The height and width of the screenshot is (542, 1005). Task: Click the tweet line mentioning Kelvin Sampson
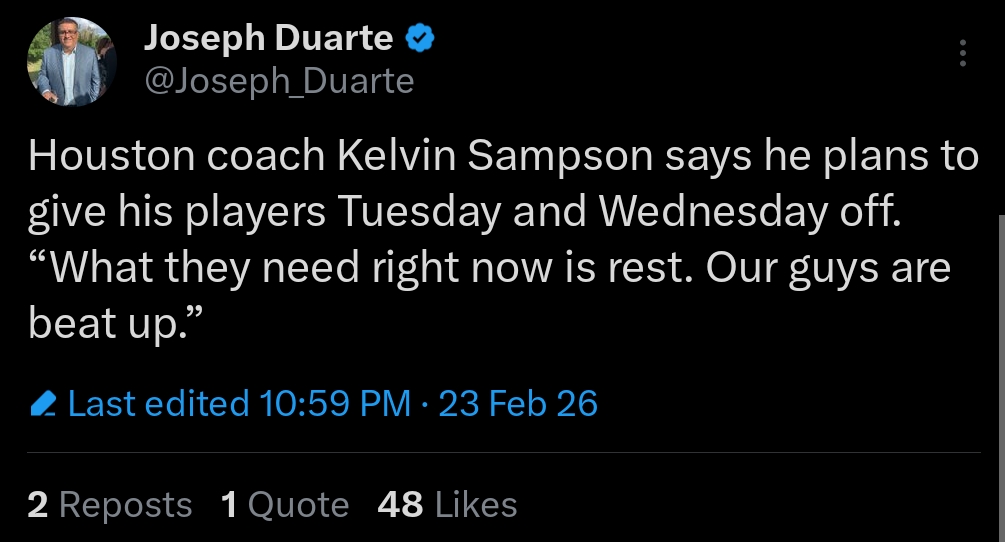click(x=503, y=157)
